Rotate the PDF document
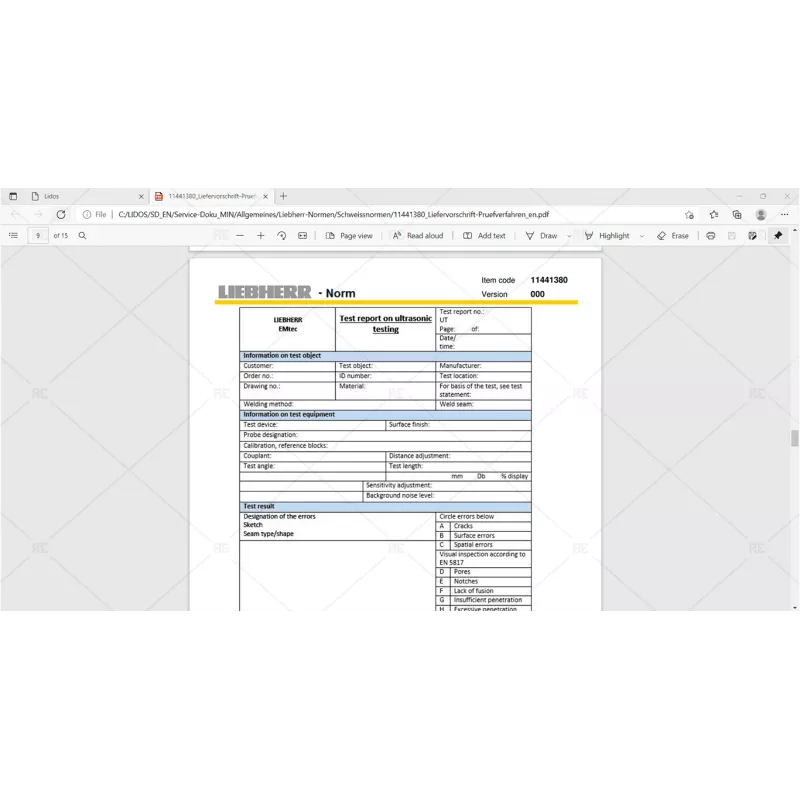 (x=282, y=235)
